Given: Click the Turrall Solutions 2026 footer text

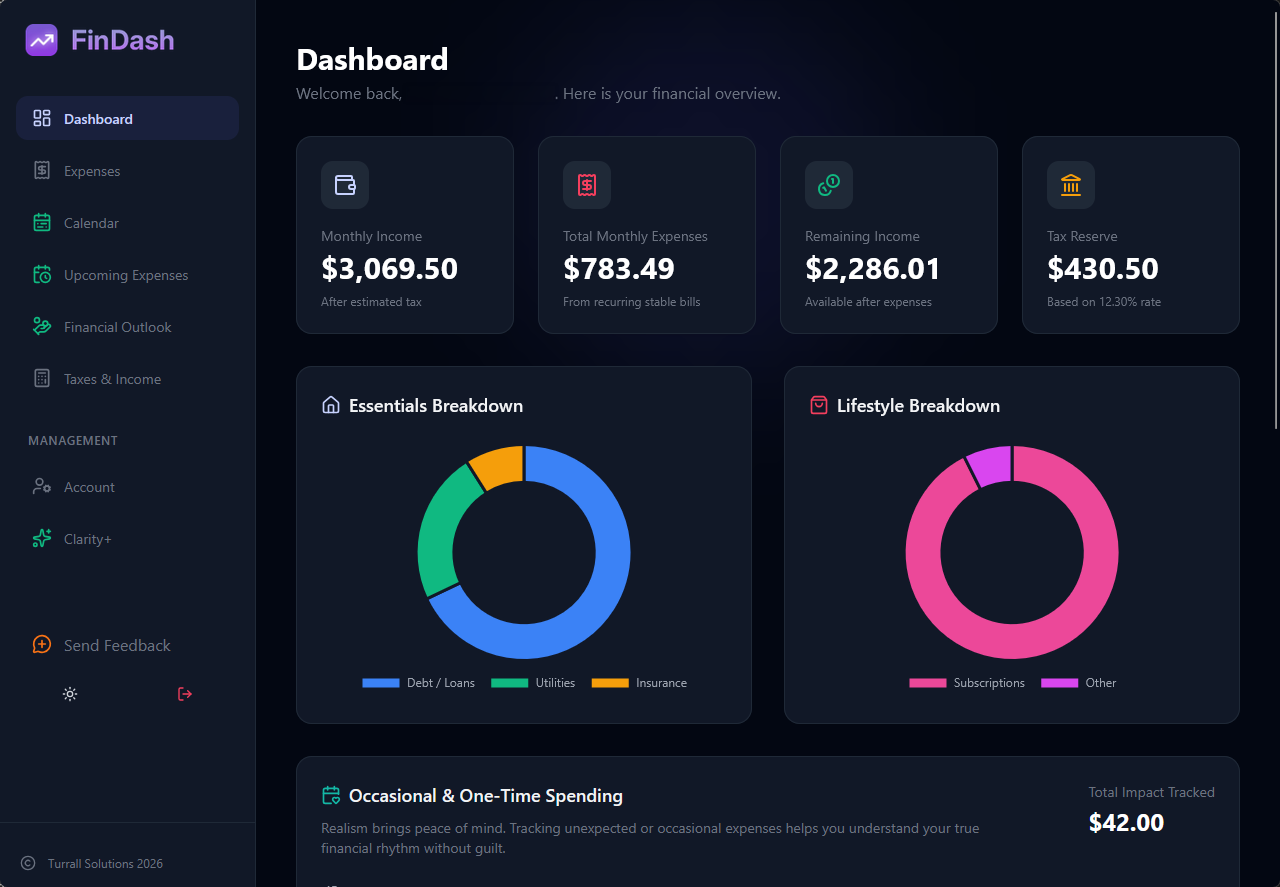Looking at the screenshot, I should 105,864.
